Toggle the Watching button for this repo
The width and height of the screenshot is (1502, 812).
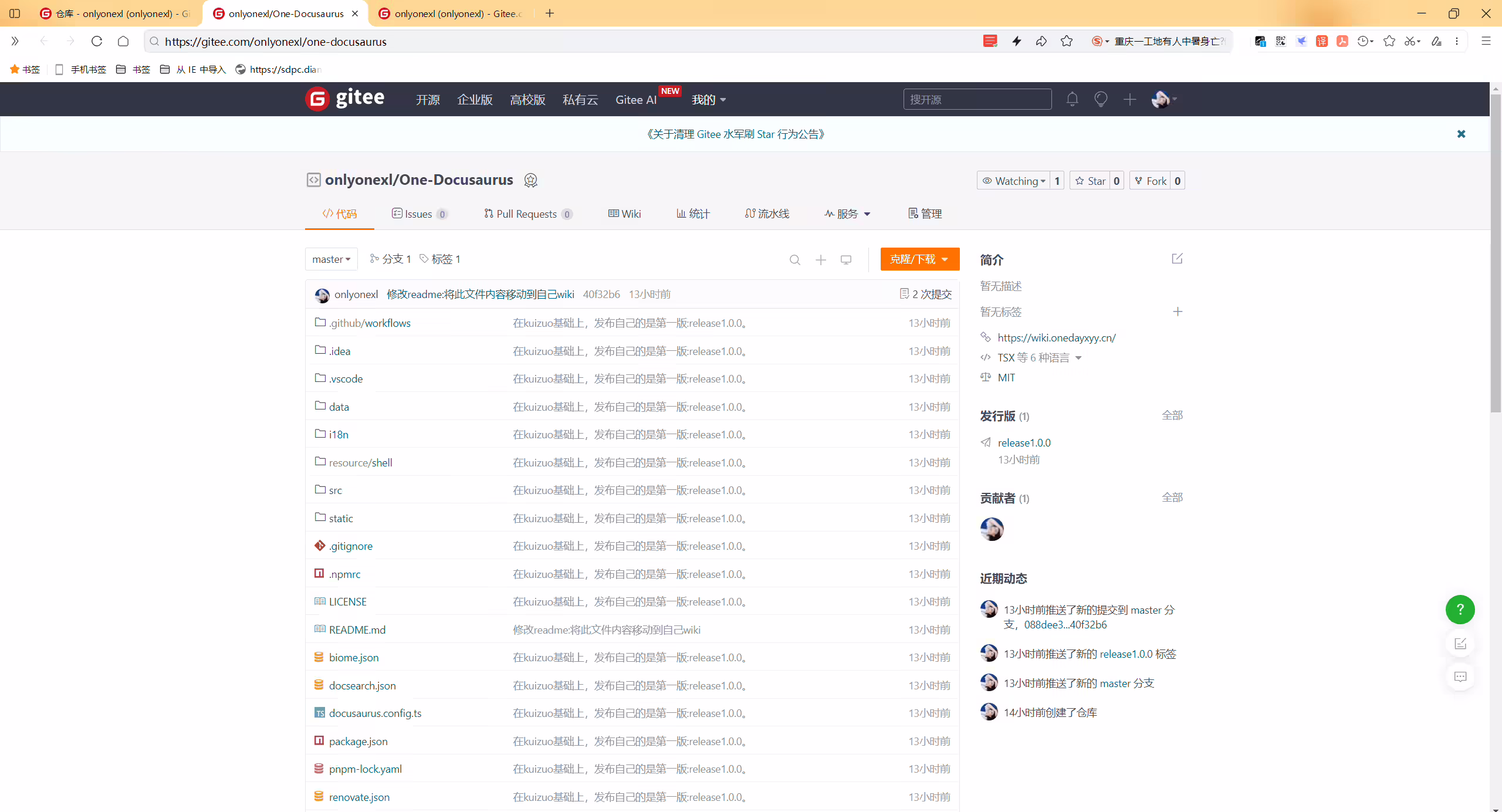click(1013, 181)
